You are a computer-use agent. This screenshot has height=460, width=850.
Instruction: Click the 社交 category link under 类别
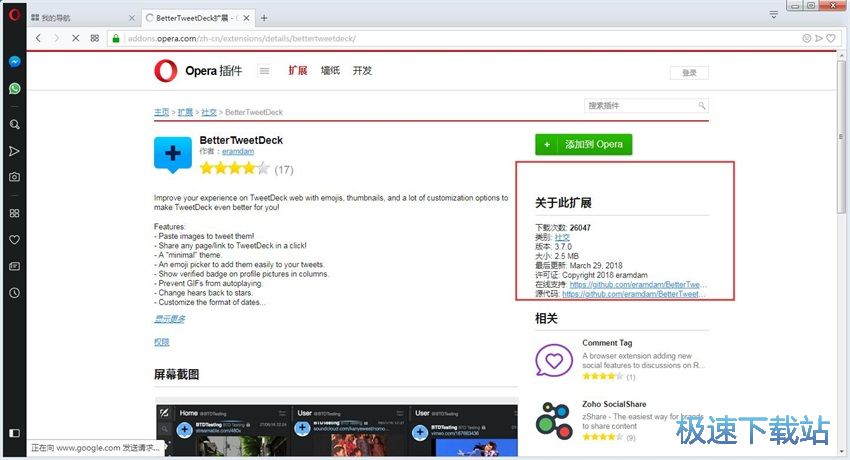coord(562,237)
